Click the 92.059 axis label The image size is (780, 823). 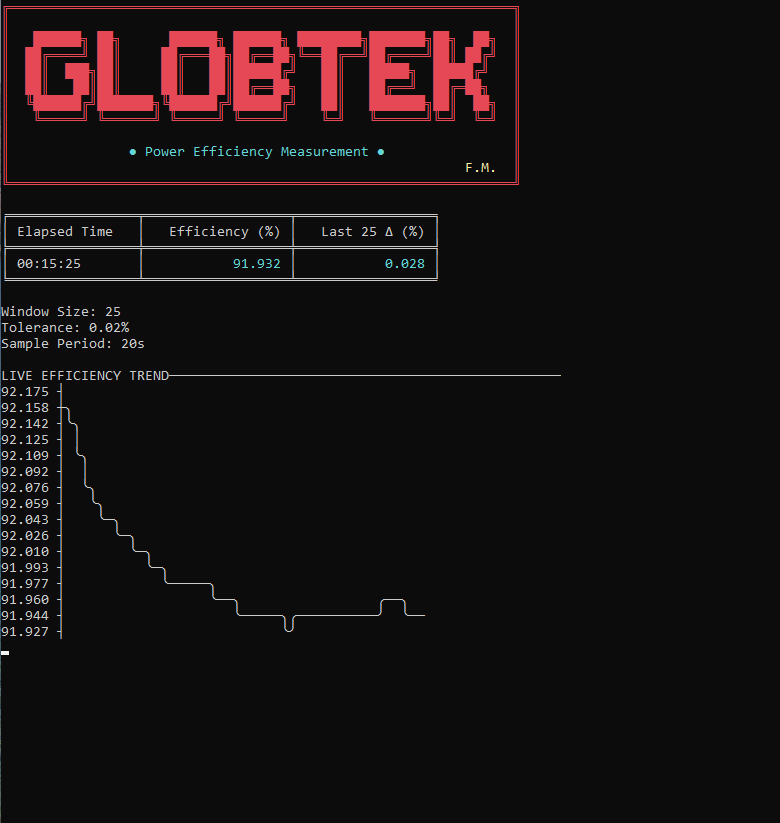coord(25,504)
